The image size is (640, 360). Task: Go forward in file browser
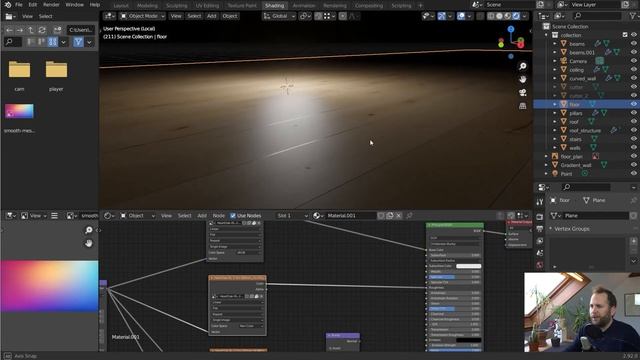point(20,30)
